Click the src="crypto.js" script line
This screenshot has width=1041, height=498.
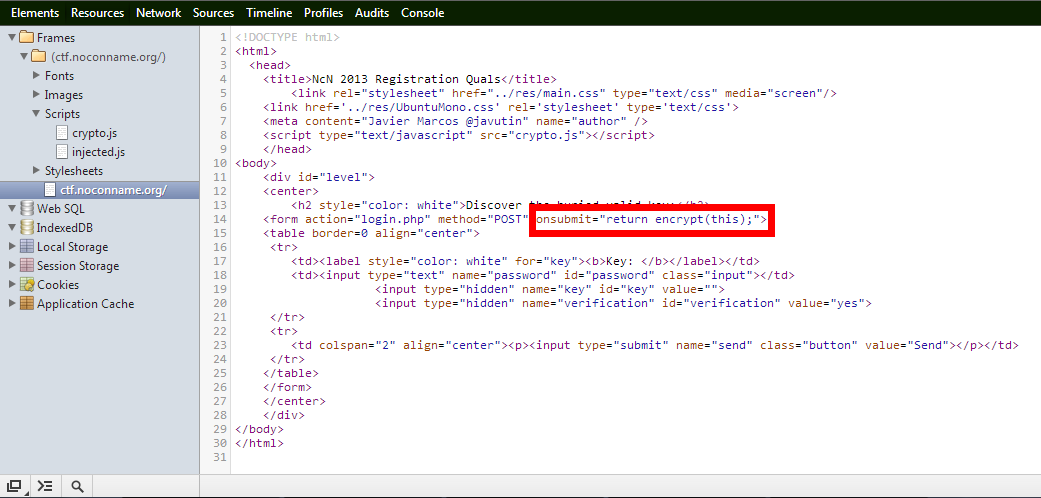pyautogui.click(x=459, y=135)
